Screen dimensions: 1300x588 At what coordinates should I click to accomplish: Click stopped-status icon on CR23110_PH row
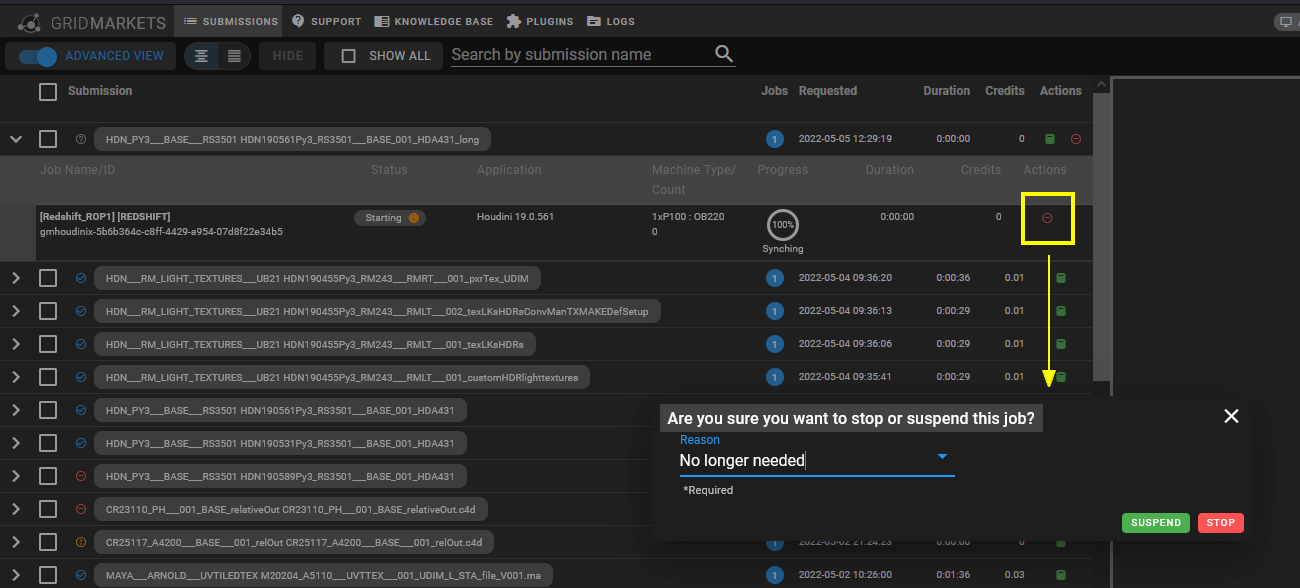pos(81,509)
